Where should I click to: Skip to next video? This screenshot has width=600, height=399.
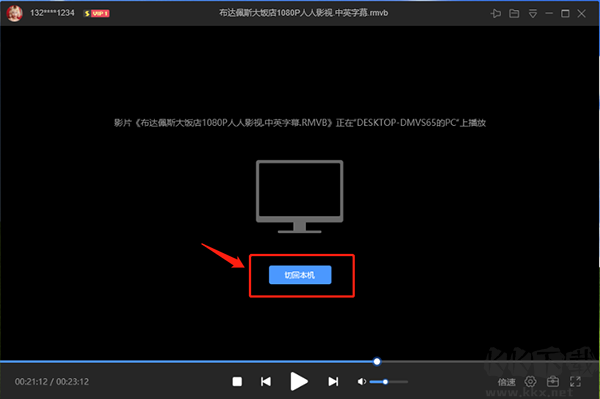tap(333, 381)
